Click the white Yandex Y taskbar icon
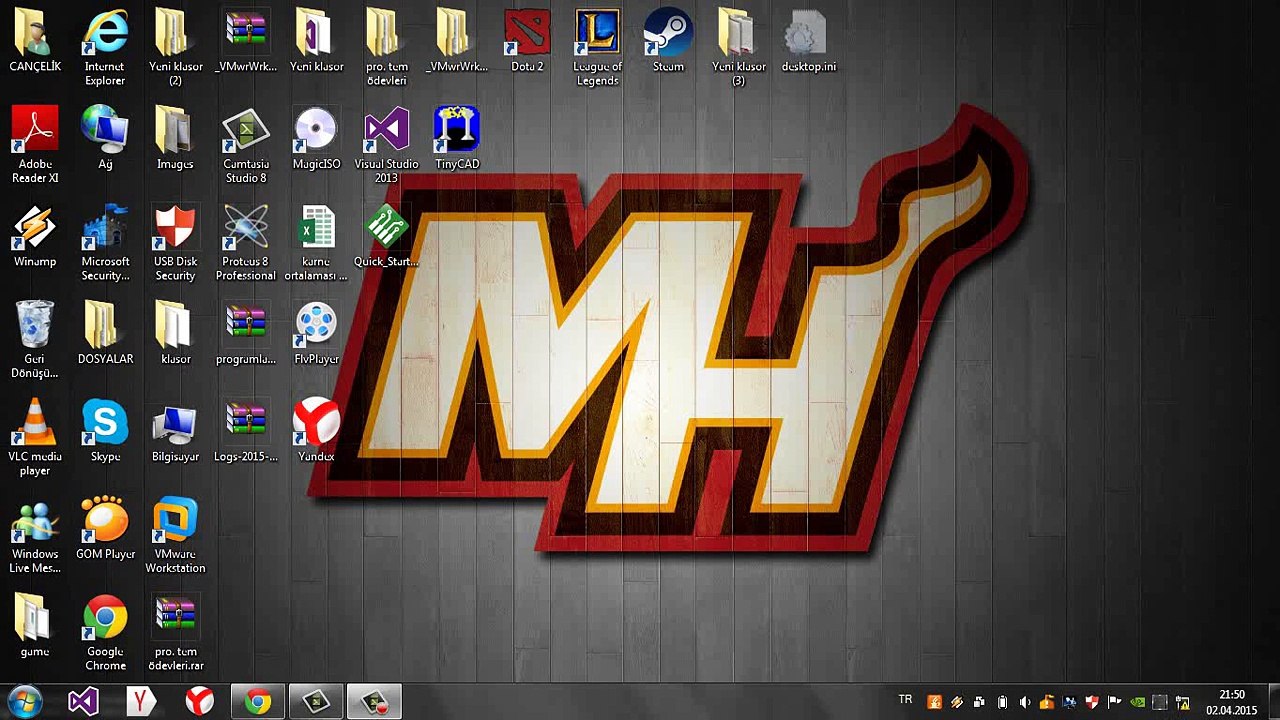Image resolution: width=1280 pixels, height=720 pixels. 141,702
